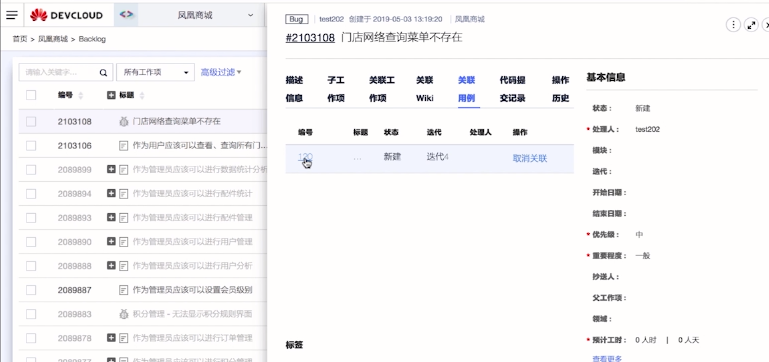Viewport: 769px width, 362px height.
Task: Click story icon of row 2089893
Action: point(124,217)
